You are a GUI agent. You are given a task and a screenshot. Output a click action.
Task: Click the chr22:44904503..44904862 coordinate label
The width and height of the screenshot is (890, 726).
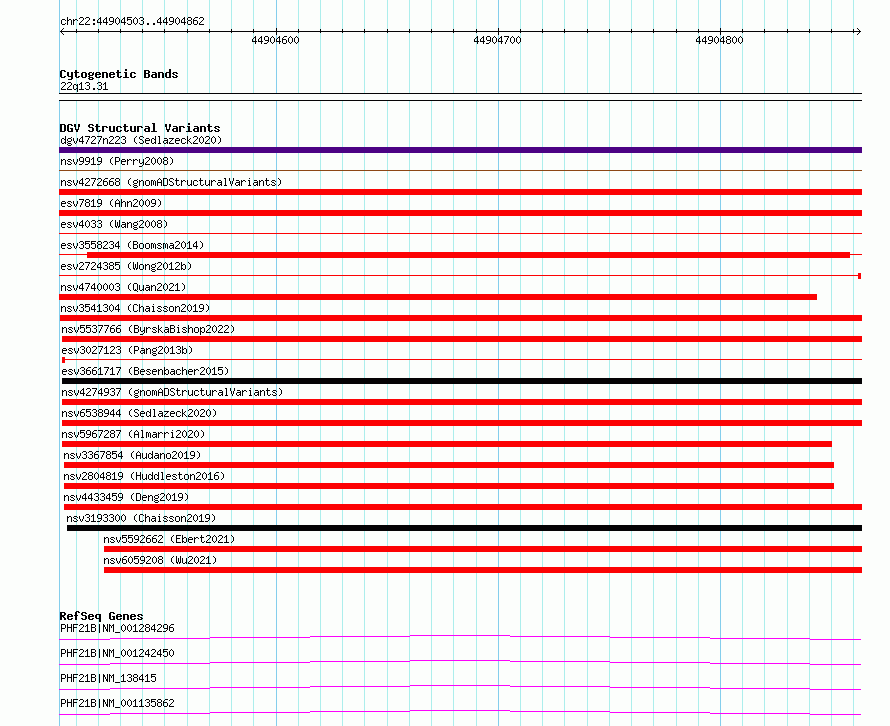pos(132,21)
